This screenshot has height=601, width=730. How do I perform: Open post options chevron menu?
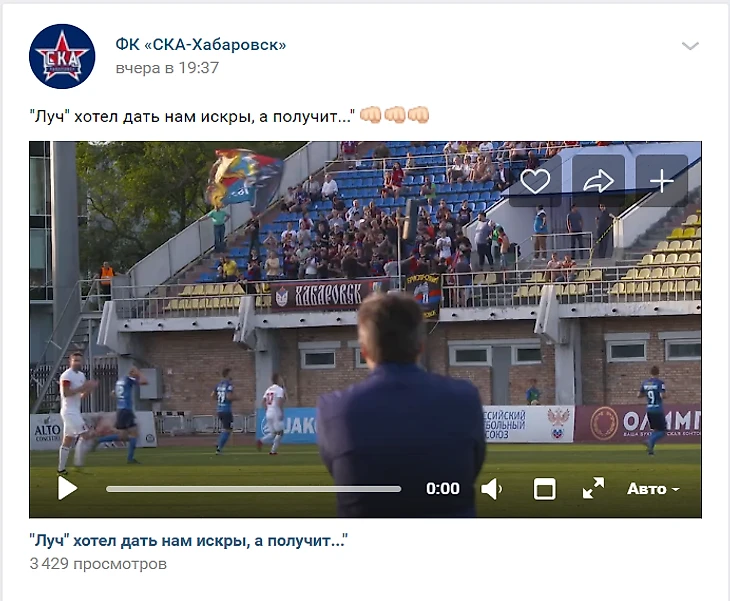coord(690,46)
